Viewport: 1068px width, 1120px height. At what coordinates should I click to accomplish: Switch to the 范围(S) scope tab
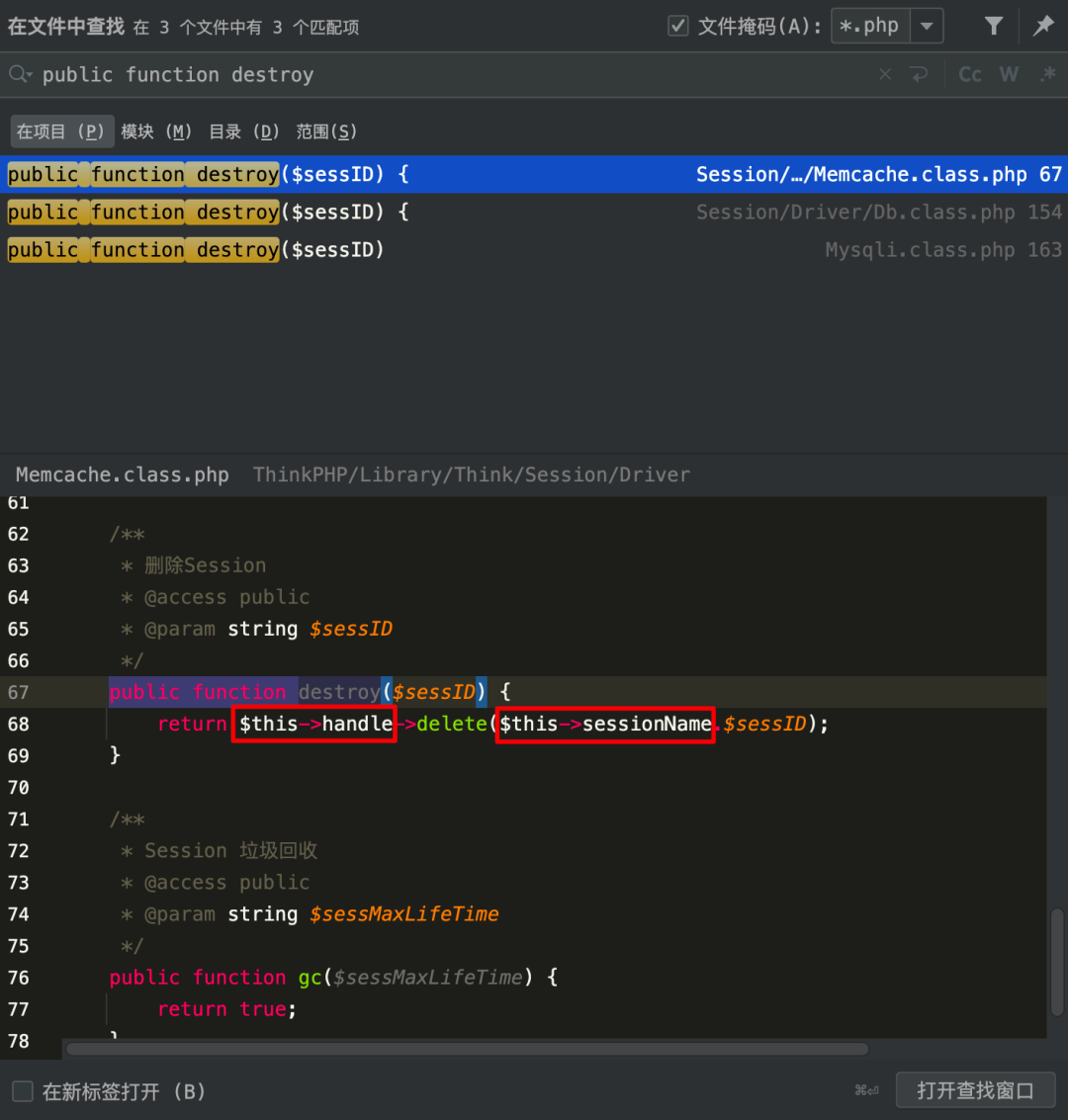[326, 131]
